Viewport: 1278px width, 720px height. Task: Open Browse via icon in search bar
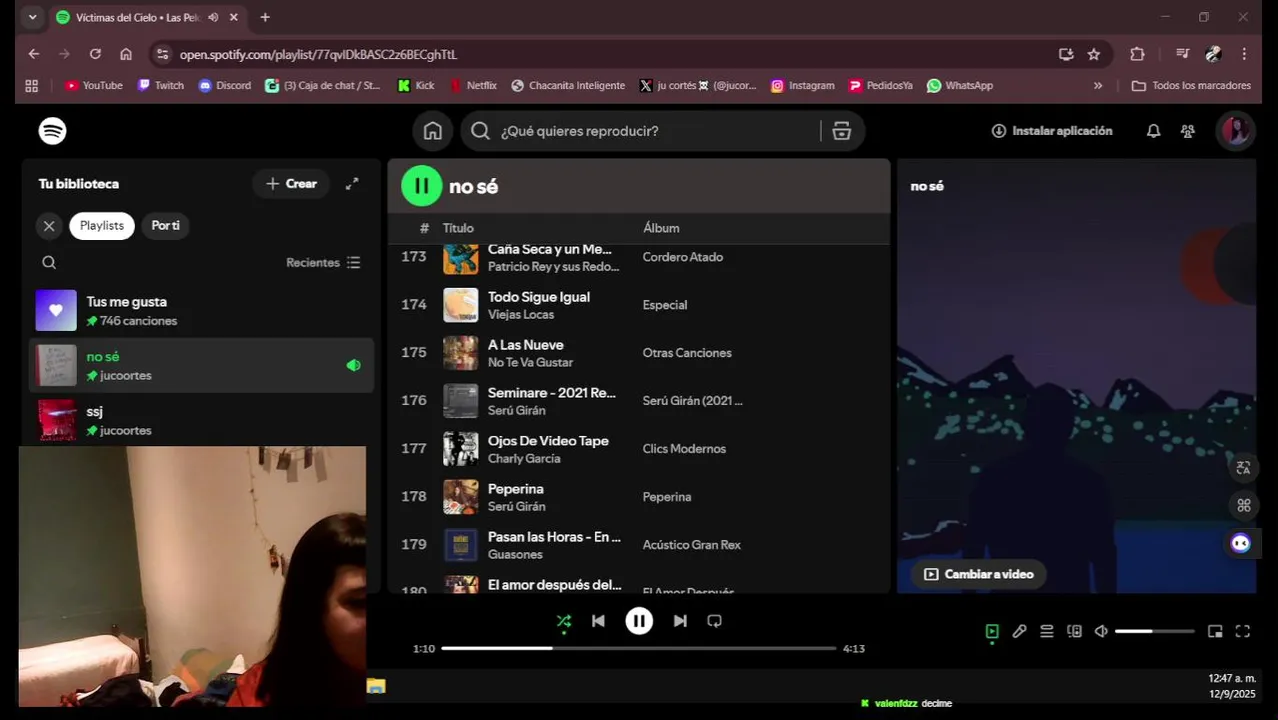point(842,131)
